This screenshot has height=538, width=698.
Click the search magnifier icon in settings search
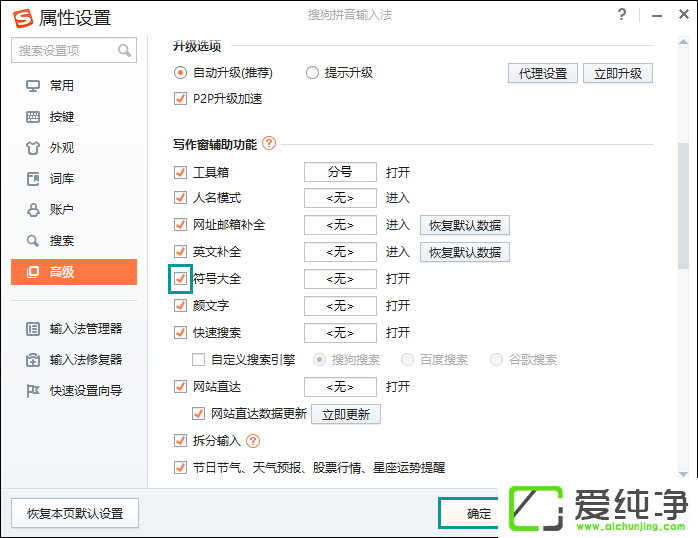[x=125, y=51]
